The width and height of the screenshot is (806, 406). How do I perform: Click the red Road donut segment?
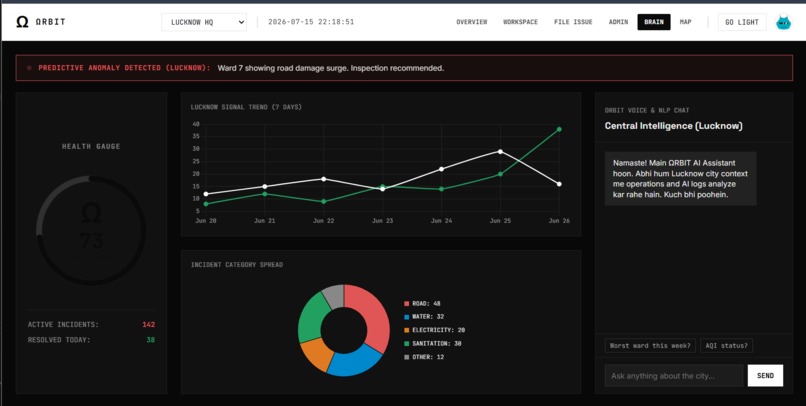(x=375, y=316)
